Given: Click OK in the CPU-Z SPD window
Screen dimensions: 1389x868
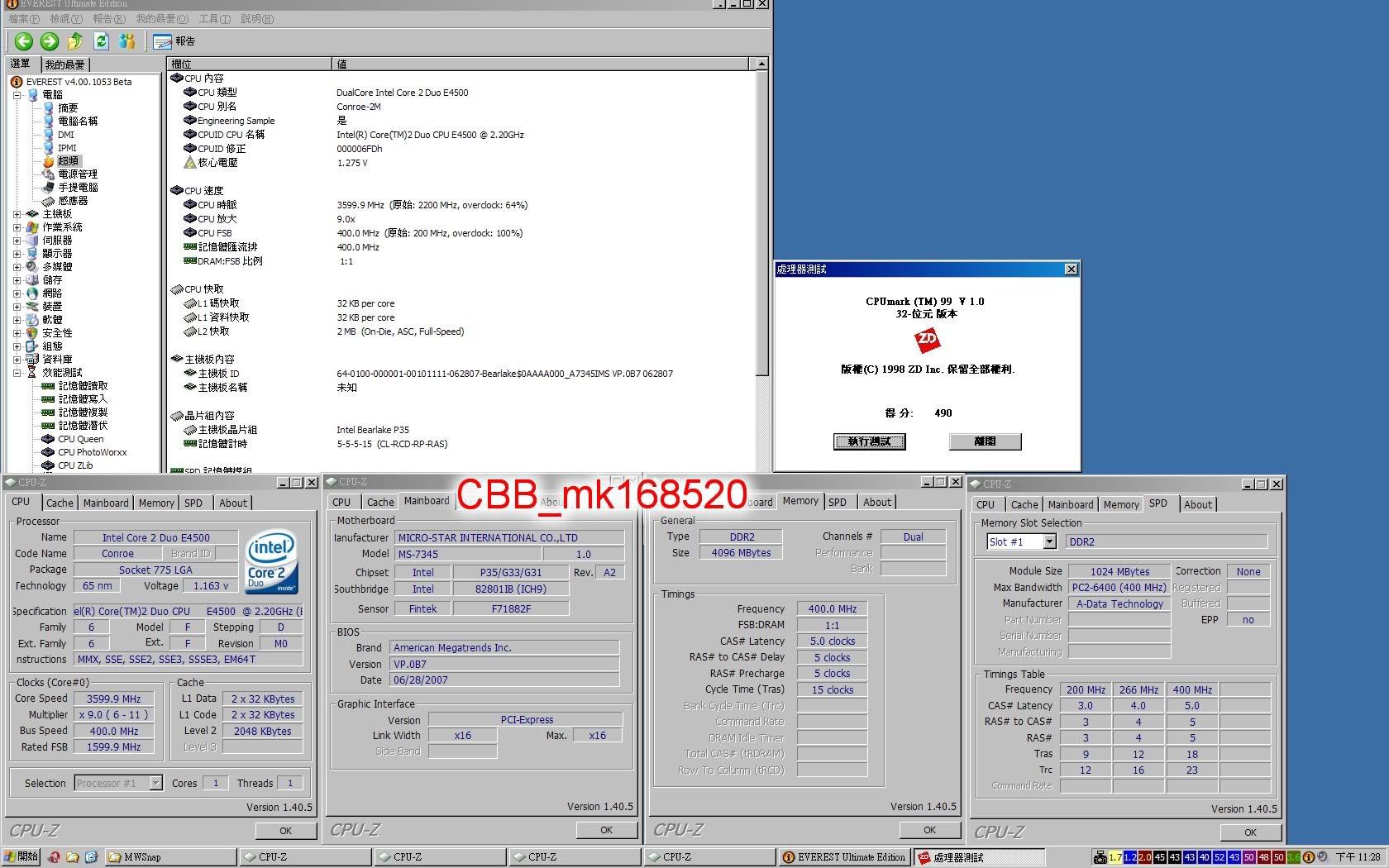Looking at the screenshot, I should point(1250,832).
